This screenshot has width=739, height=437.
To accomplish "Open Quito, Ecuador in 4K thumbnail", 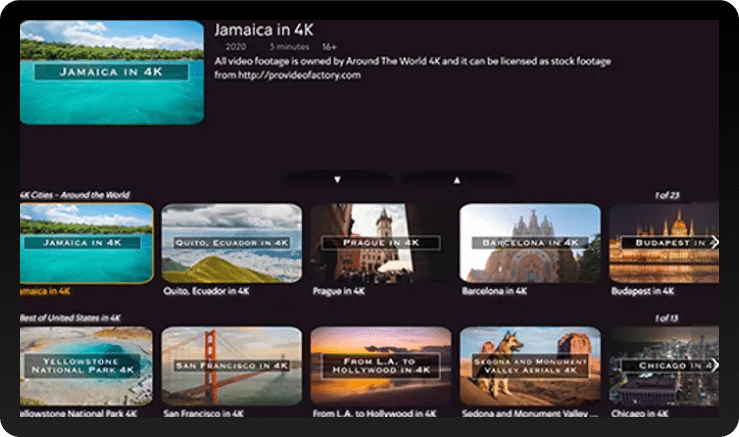I will click(232, 243).
